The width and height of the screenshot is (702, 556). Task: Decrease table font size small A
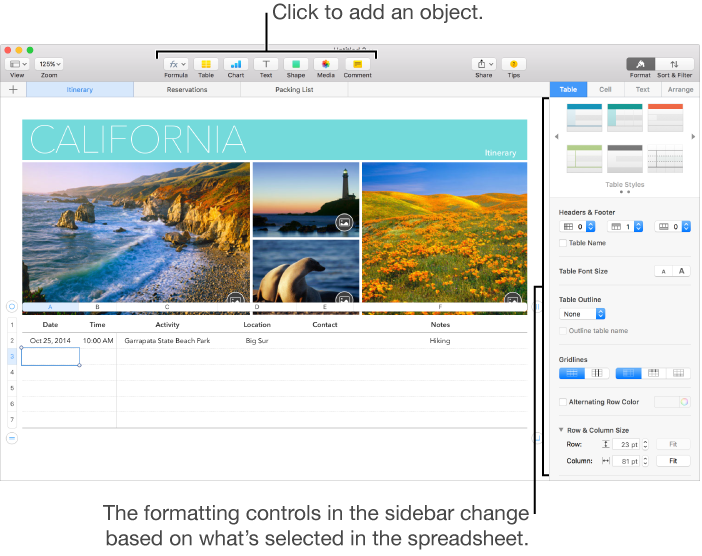663,271
